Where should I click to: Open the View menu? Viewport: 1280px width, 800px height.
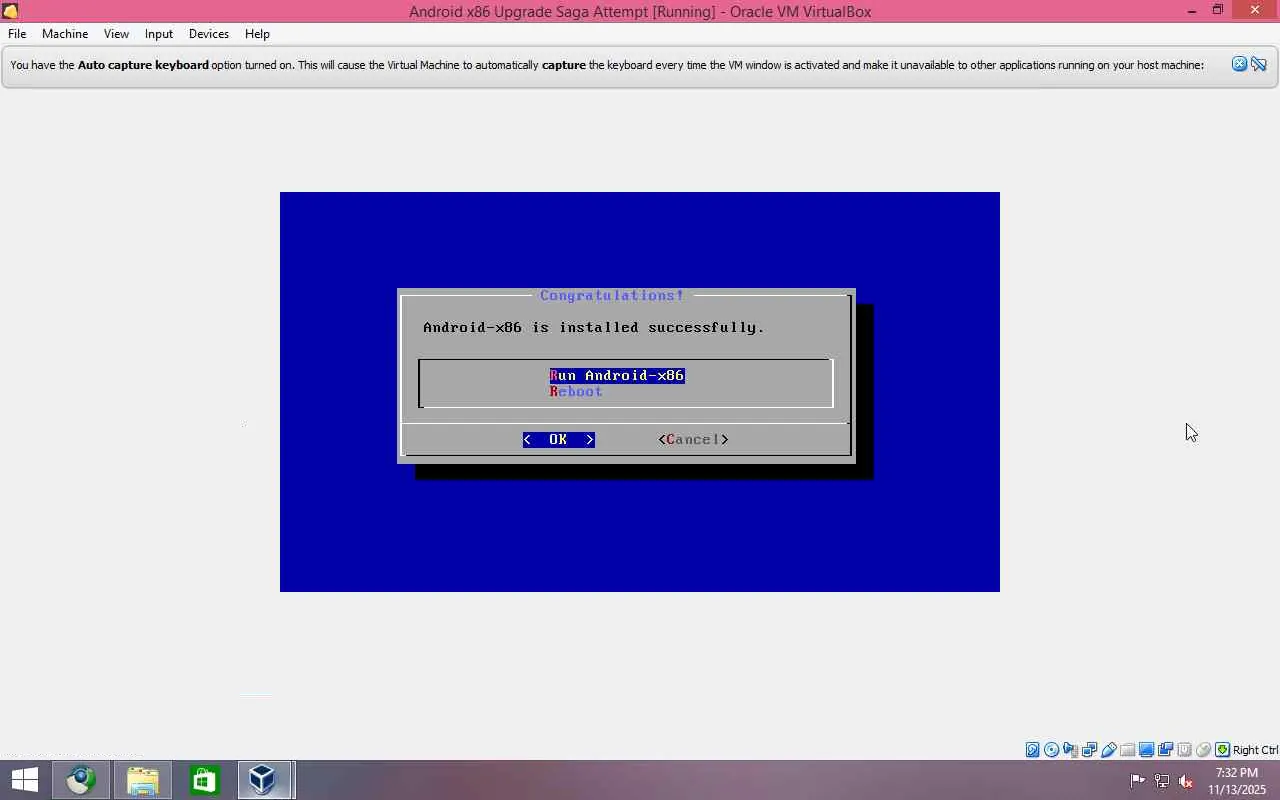click(116, 33)
